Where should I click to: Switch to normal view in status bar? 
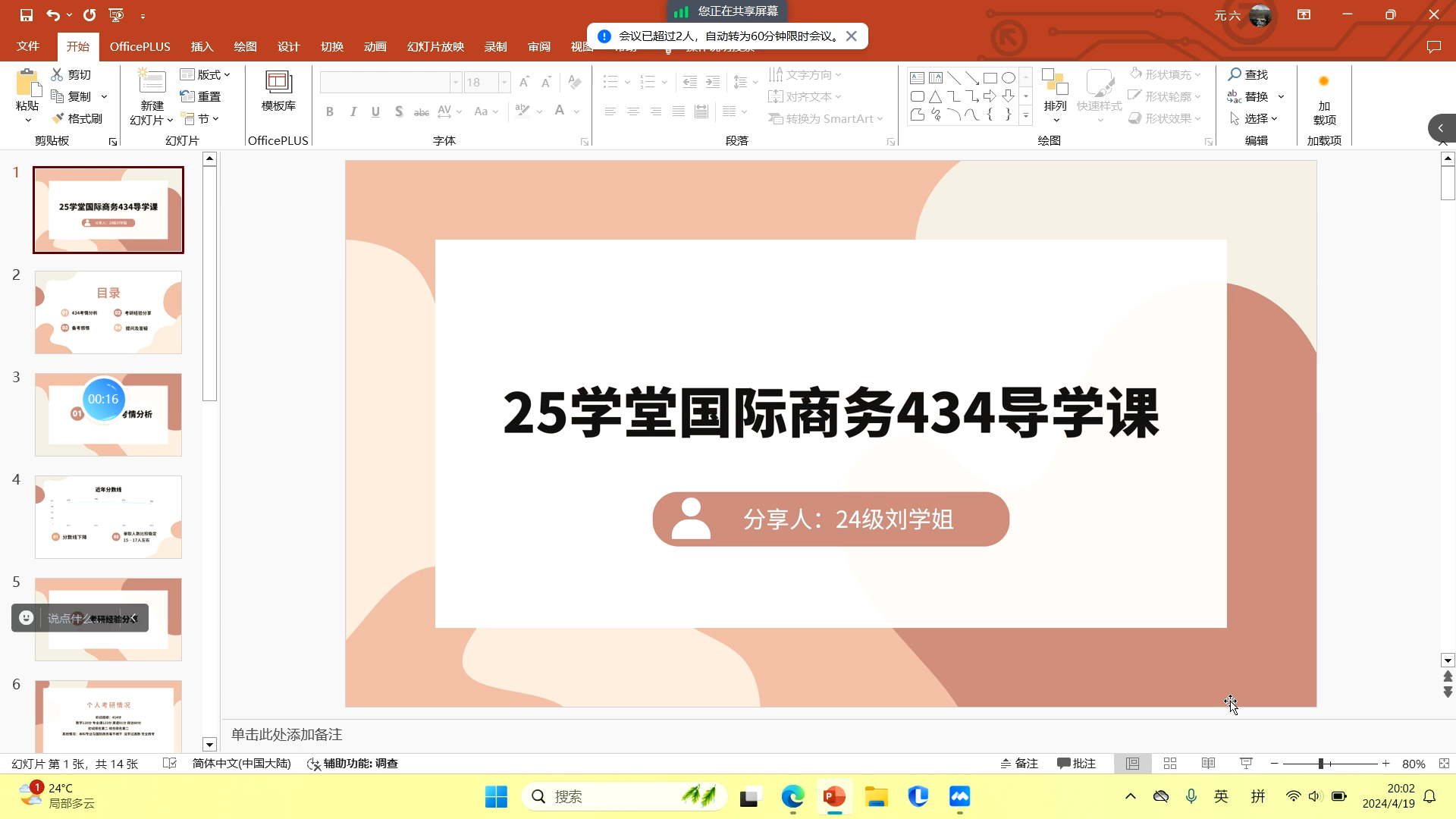[1132, 764]
